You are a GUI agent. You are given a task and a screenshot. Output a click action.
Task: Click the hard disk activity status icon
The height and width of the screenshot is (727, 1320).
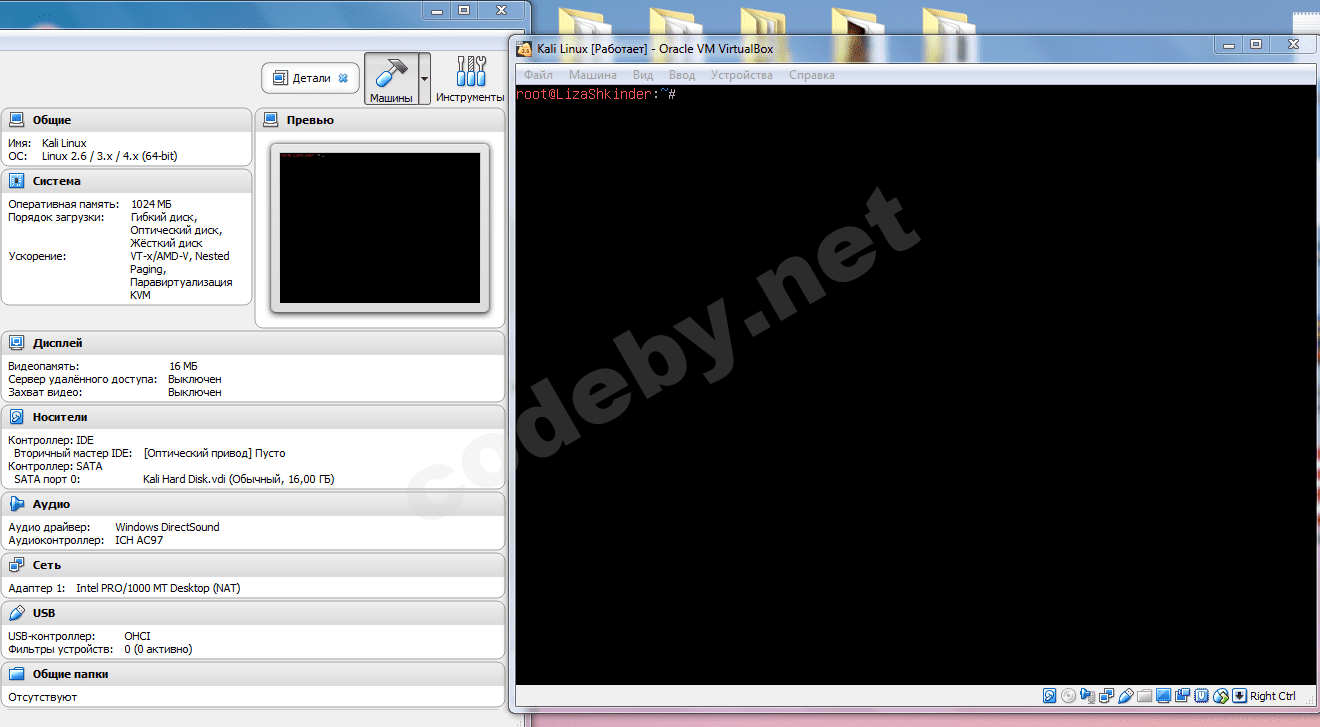pos(1050,696)
